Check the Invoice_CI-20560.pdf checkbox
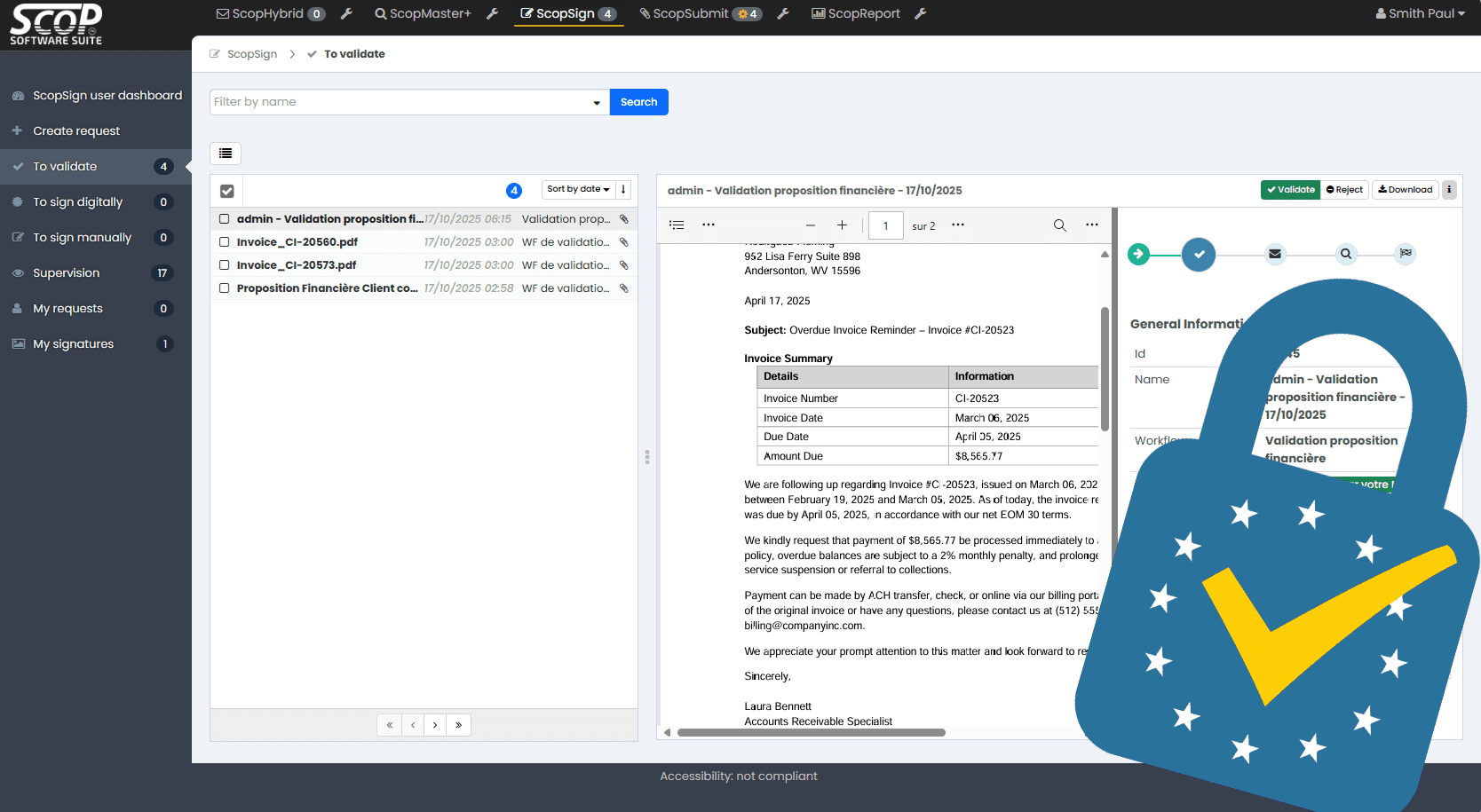The height and width of the screenshot is (812, 1481). [x=224, y=241]
